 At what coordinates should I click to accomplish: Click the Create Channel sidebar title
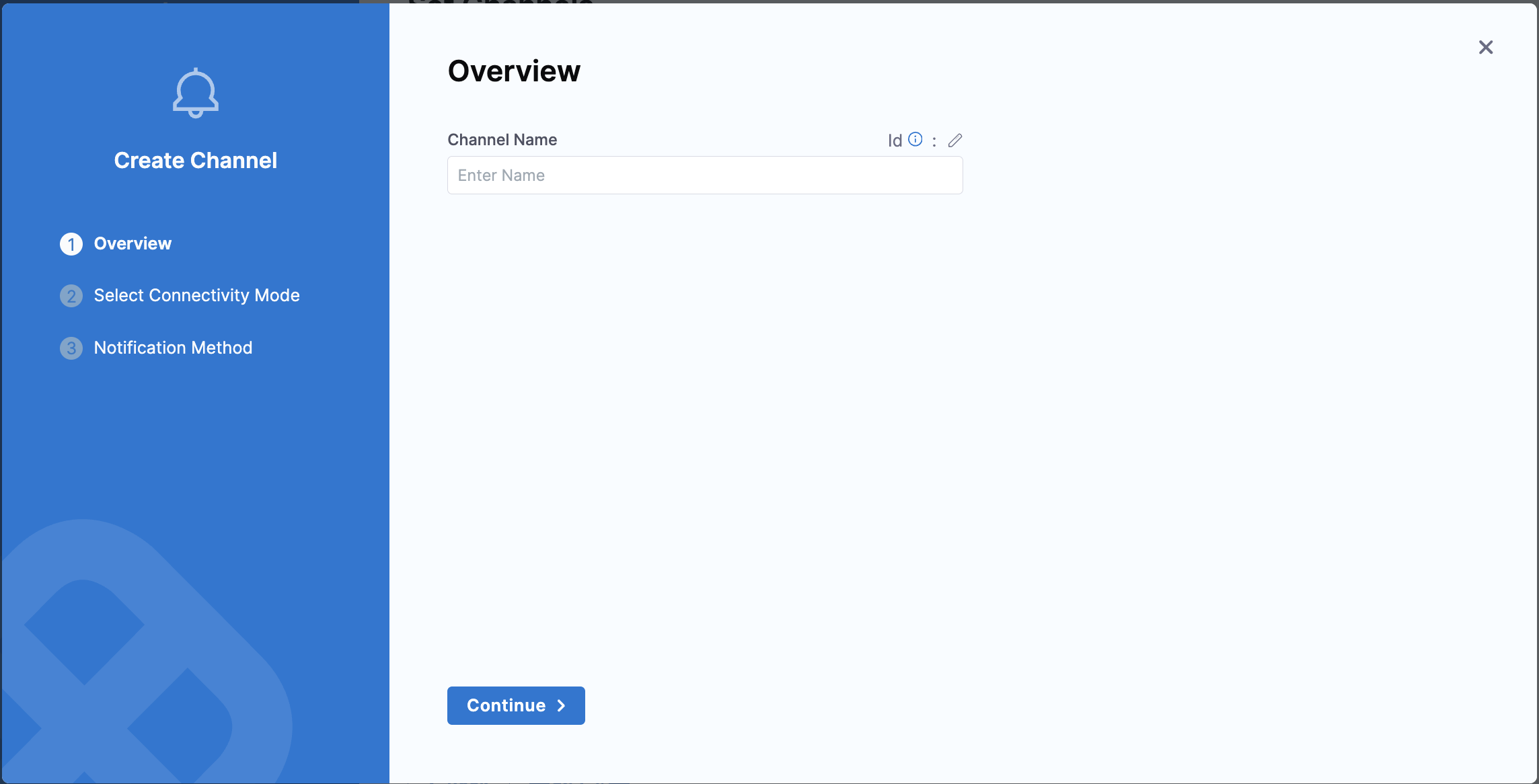point(195,161)
